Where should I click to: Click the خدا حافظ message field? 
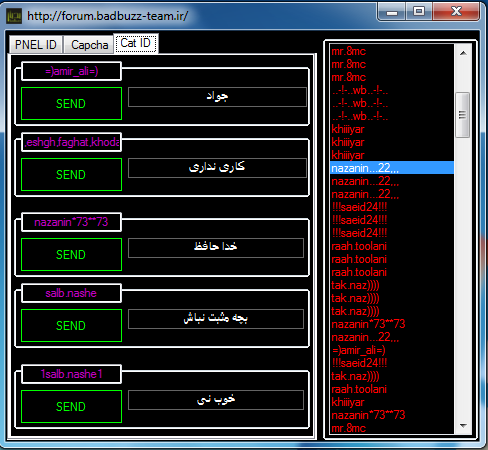click(216, 248)
